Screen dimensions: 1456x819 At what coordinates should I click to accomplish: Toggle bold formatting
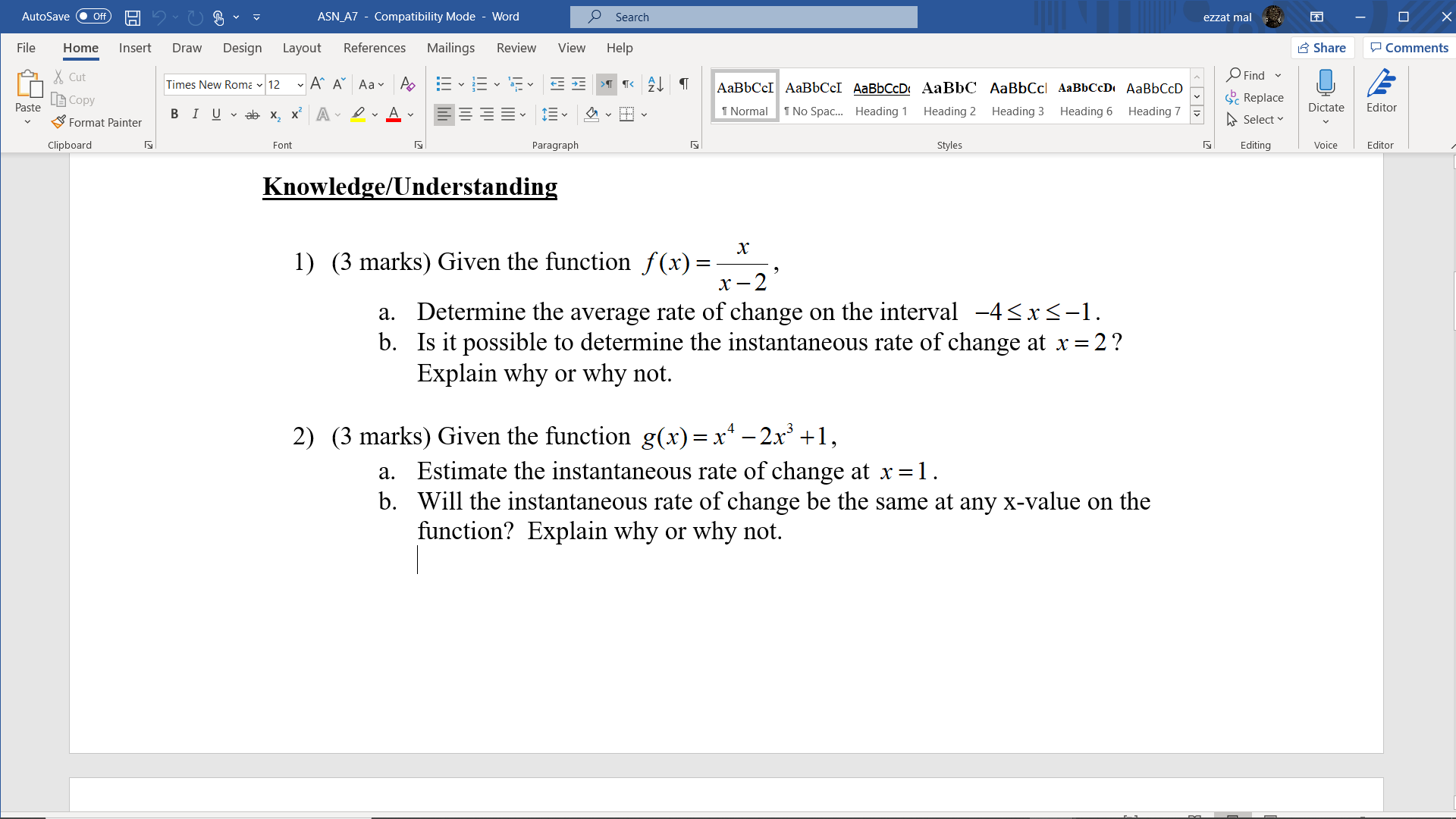click(174, 115)
